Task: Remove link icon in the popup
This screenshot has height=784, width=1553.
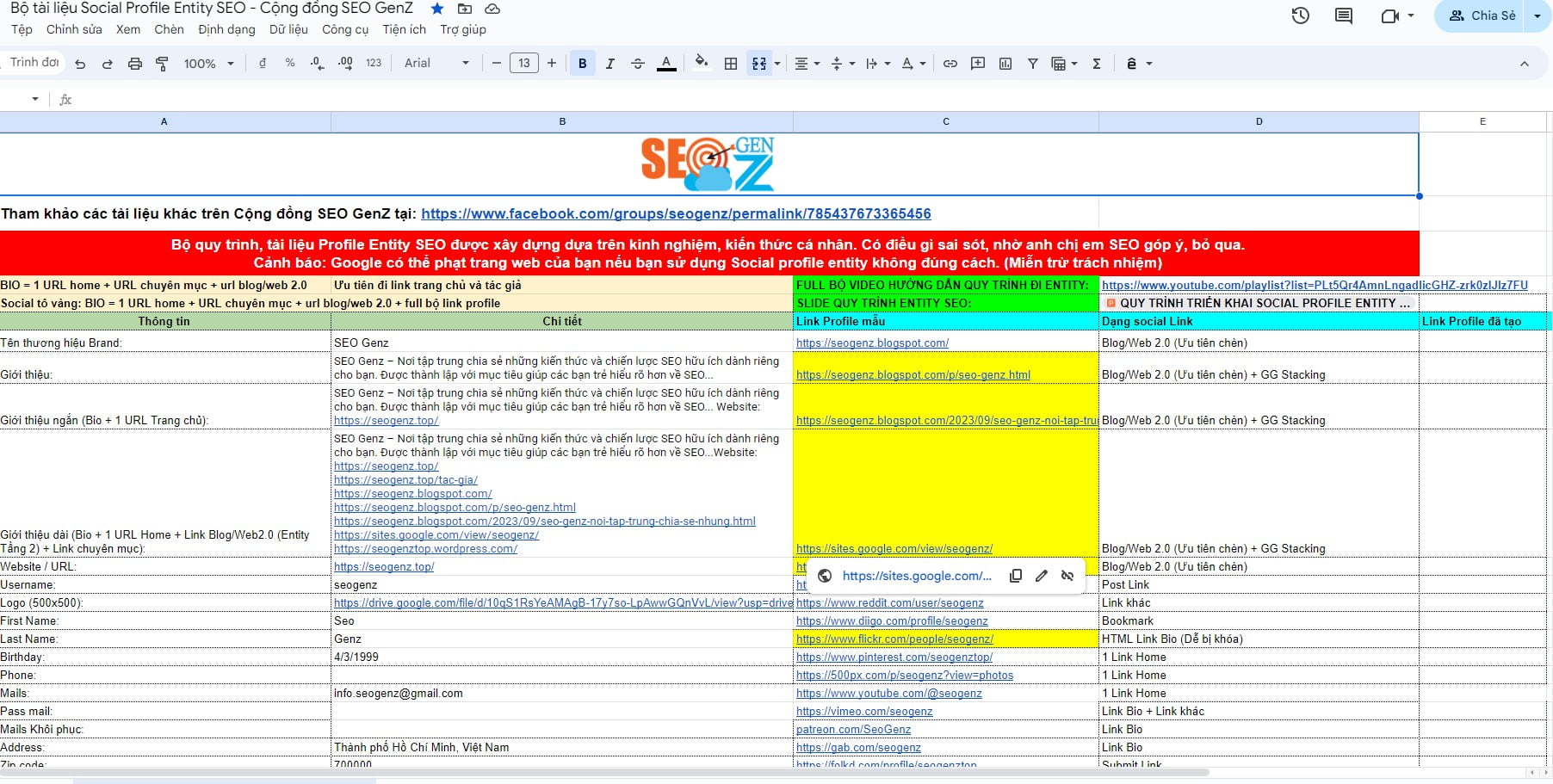Action: click(x=1067, y=576)
